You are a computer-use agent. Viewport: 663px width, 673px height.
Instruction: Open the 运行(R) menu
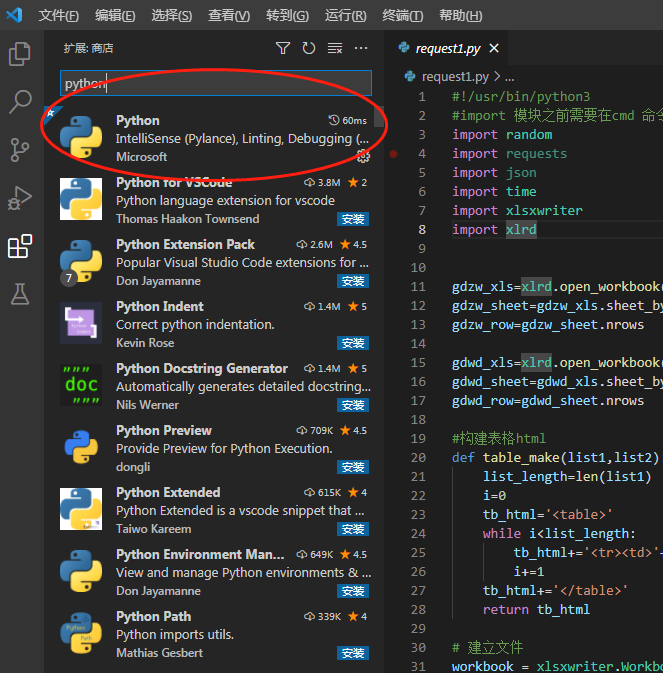tap(345, 15)
